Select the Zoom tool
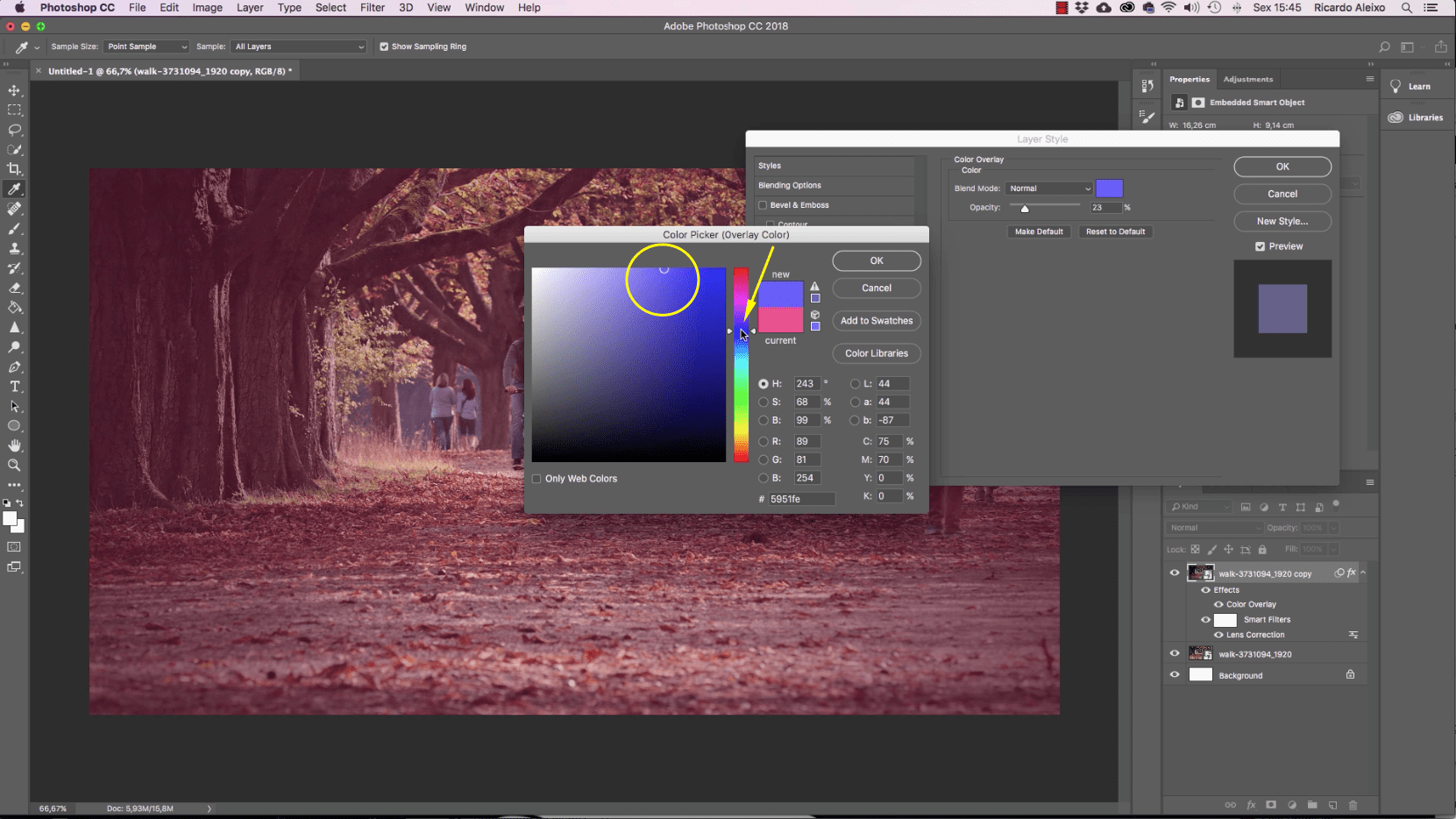 click(14, 466)
